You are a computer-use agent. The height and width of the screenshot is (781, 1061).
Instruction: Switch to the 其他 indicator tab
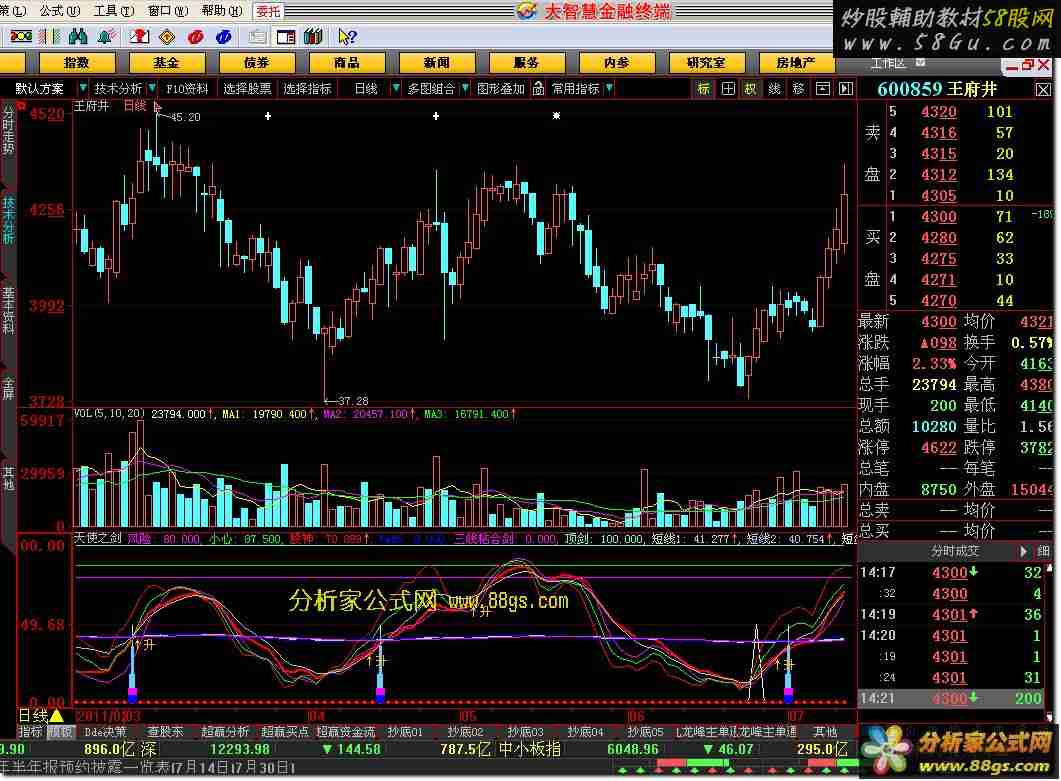[x=825, y=732]
